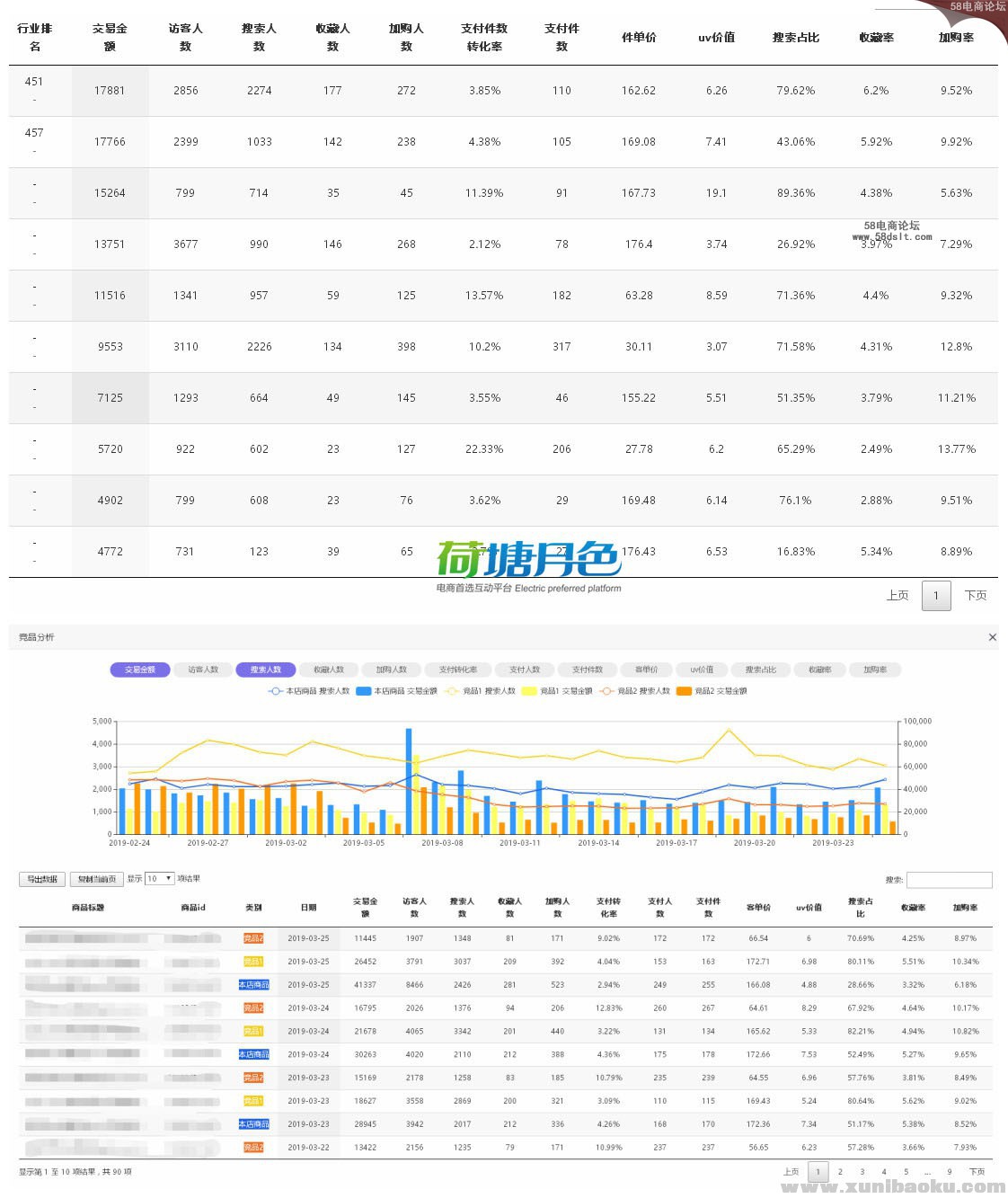Toggle 竞品2 搜索人数 line legend marker
Screen dimensions: 1008x1198
pos(607,691)
